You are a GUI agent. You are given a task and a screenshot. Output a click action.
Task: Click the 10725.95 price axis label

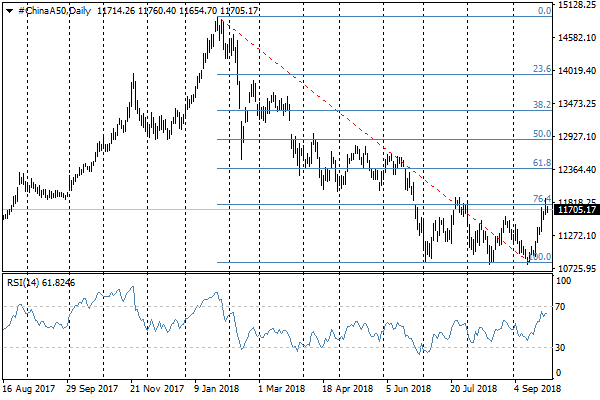pyautogui.click(x=577, y=269)
